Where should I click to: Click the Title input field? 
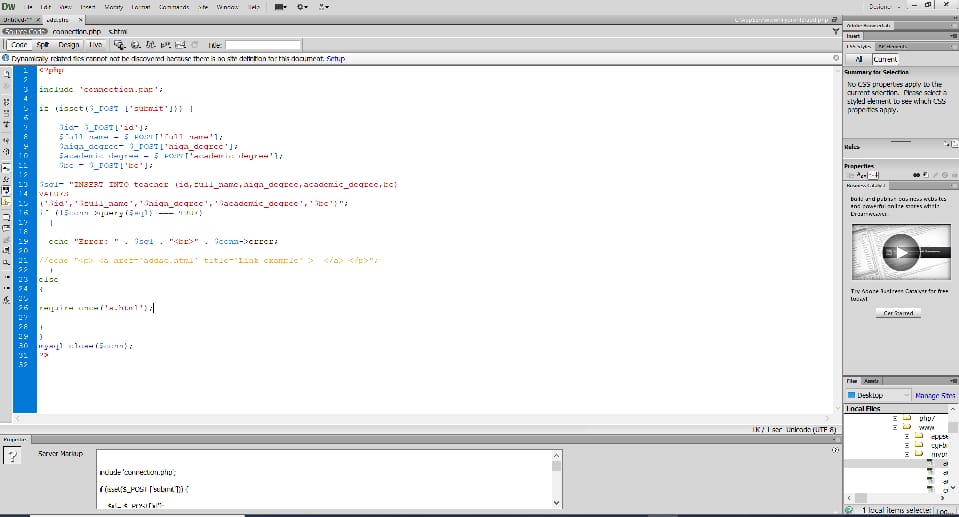263,45
